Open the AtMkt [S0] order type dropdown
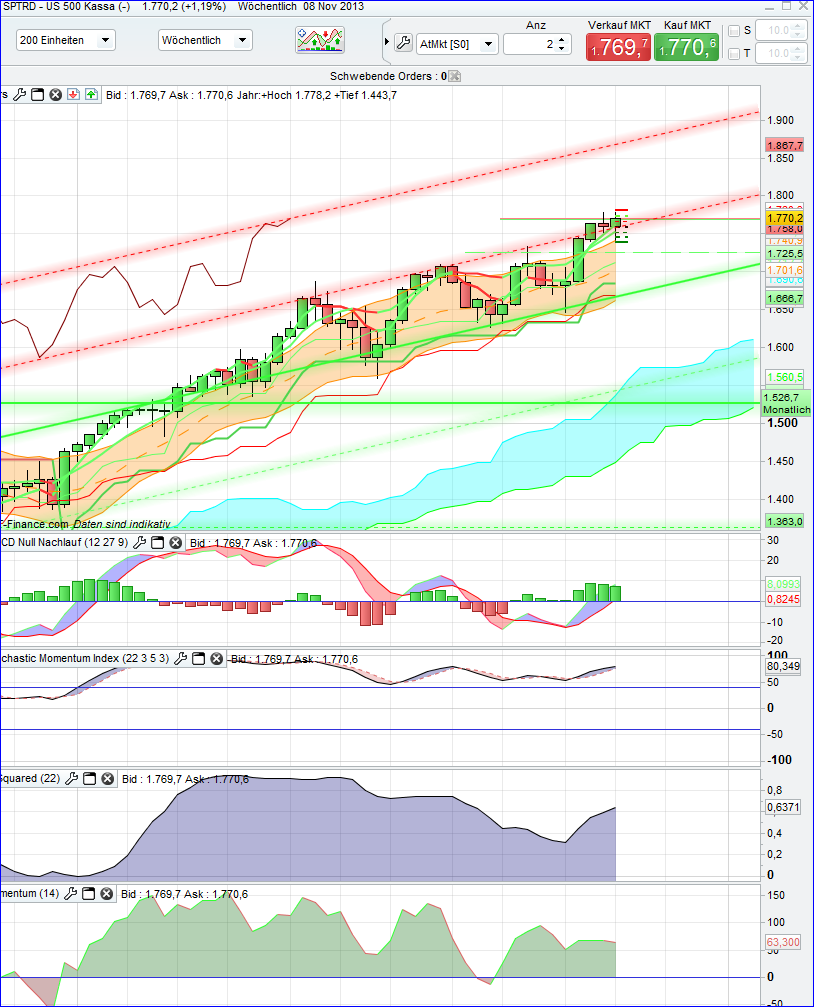This screenshot has height=1007, width=814. [x=488, y=44]
